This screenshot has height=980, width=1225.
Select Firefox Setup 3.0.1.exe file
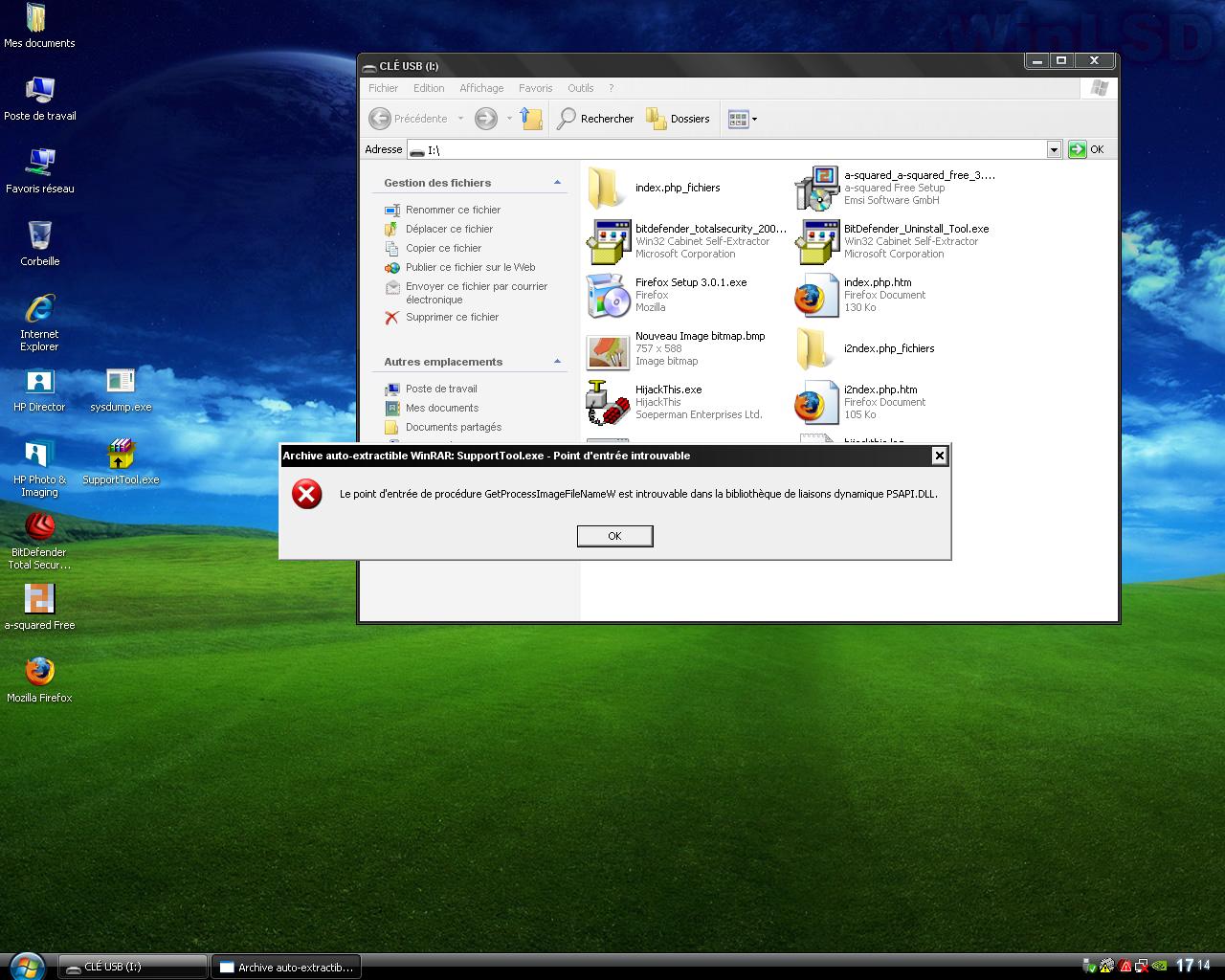coord(667,295)
